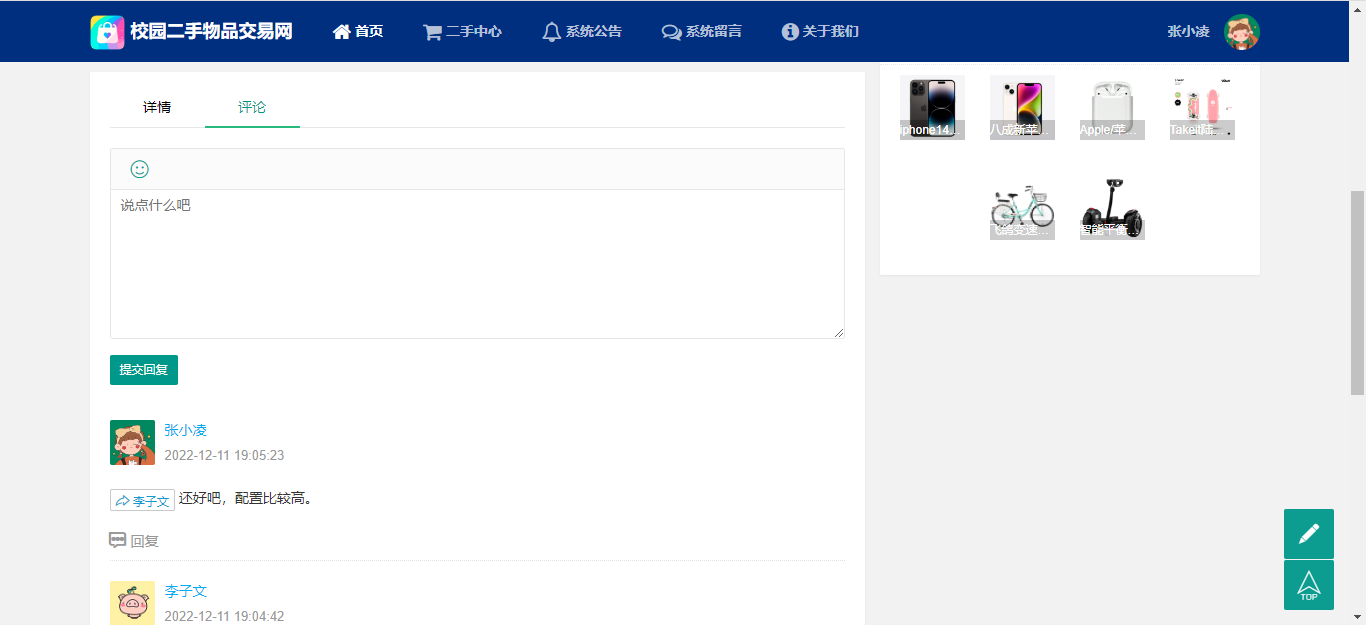The image size is (1366, 625).
Task: Click the 李子文 reply-to tag
Action: tap(142, 500)
